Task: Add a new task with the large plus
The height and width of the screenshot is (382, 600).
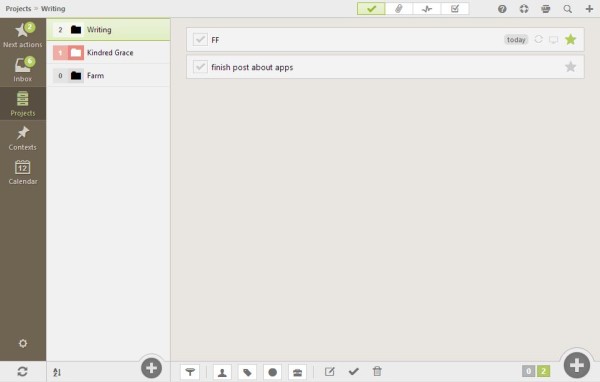Action: [576, 365]
